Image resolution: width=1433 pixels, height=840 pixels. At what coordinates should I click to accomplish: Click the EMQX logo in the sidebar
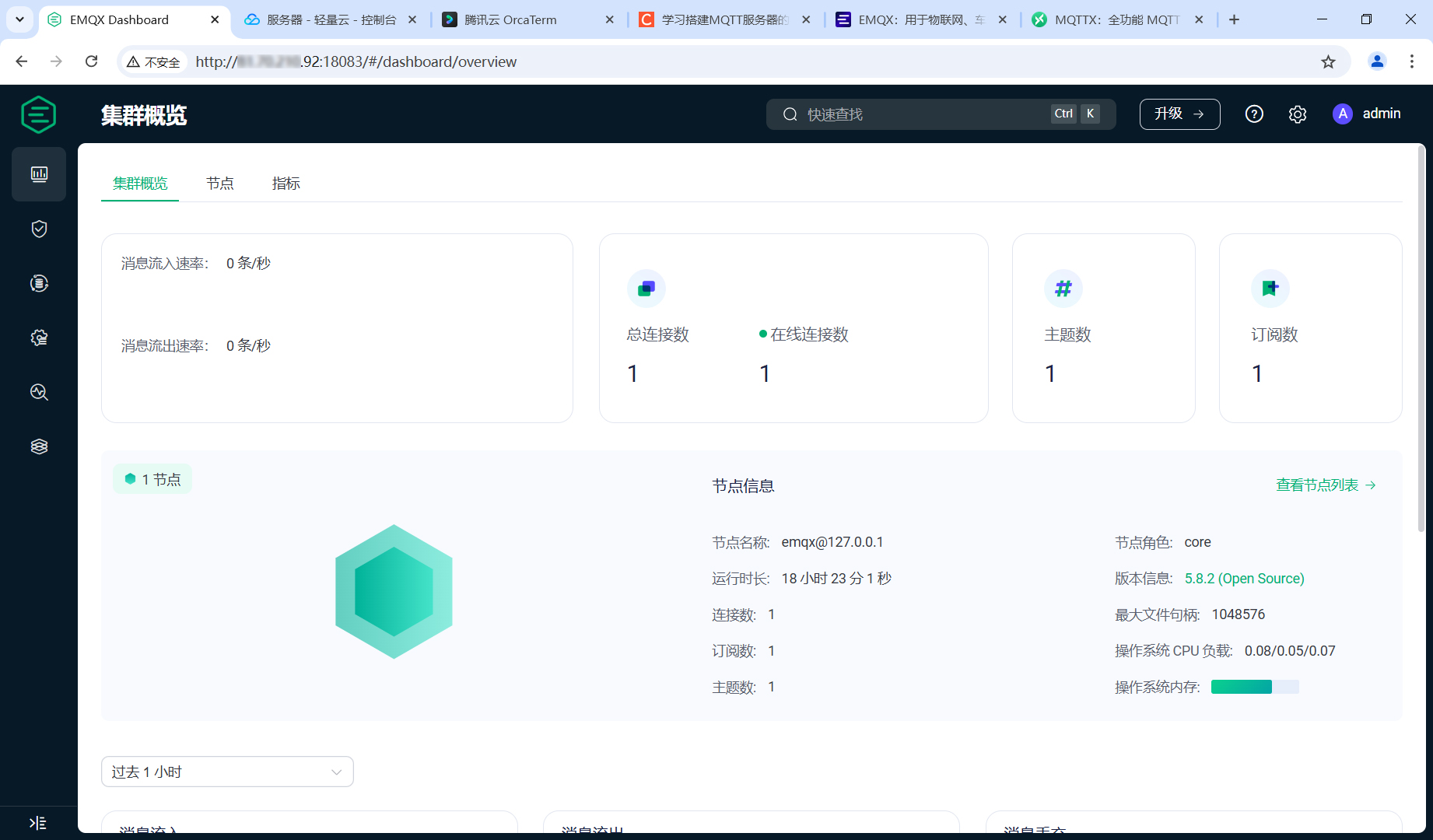[38, 114]
